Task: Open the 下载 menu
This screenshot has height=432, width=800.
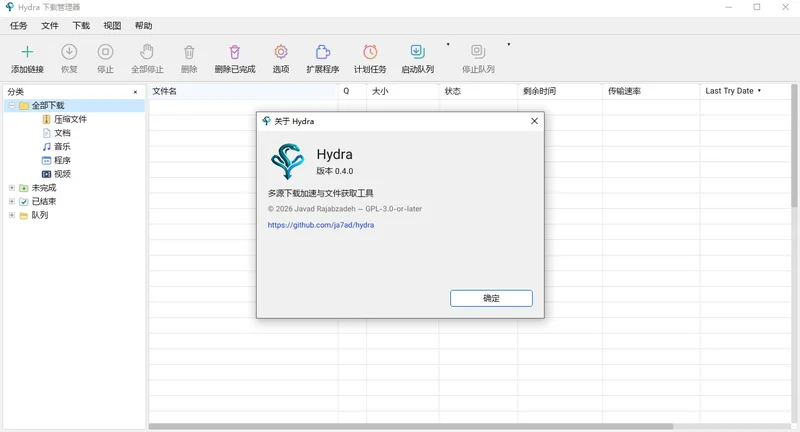Action: [81, 26]
